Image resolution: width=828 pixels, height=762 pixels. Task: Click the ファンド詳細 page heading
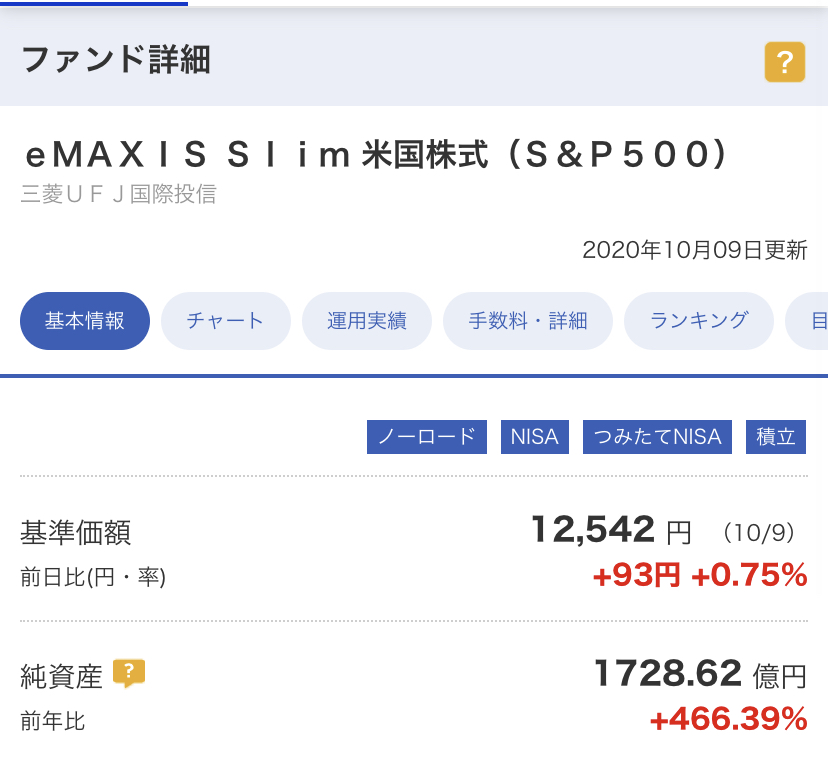pyautogui.click(x=116, y=59)
